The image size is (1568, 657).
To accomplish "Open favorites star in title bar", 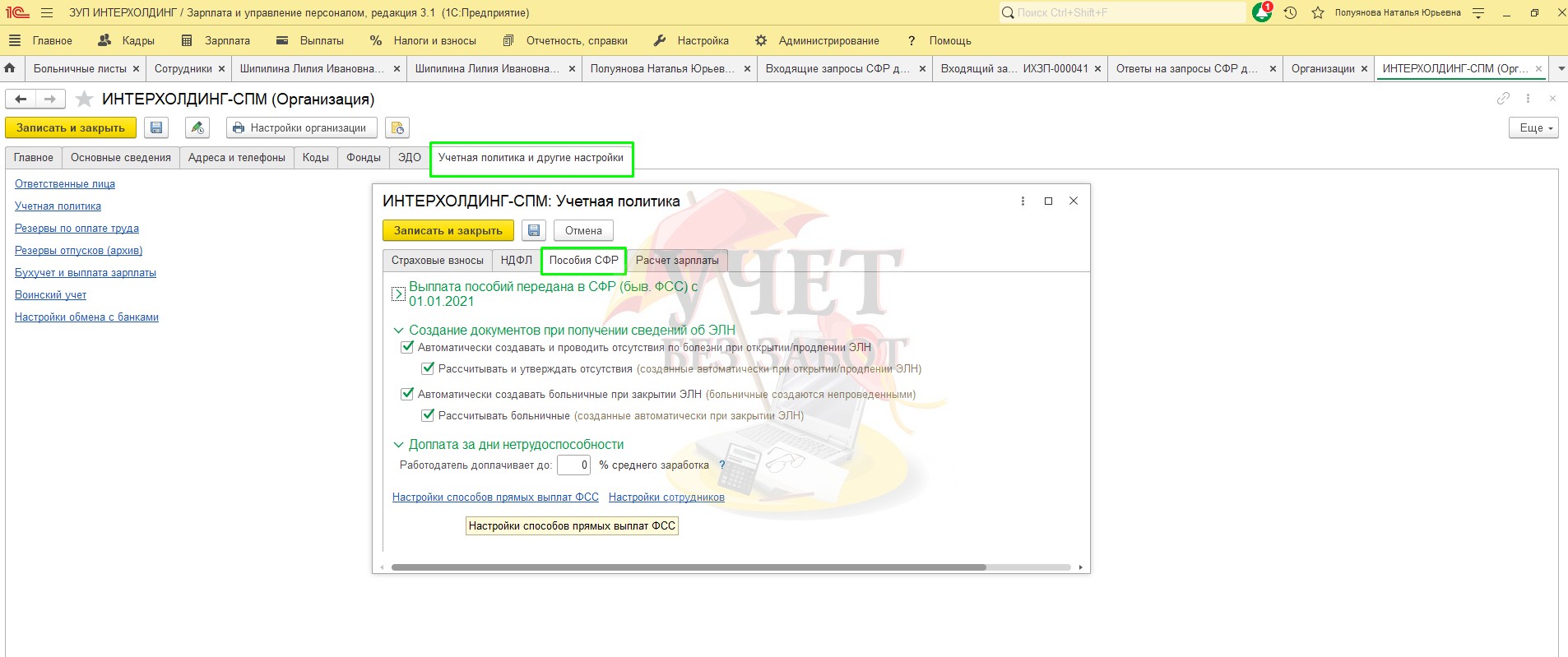I will click(1318, 13).
